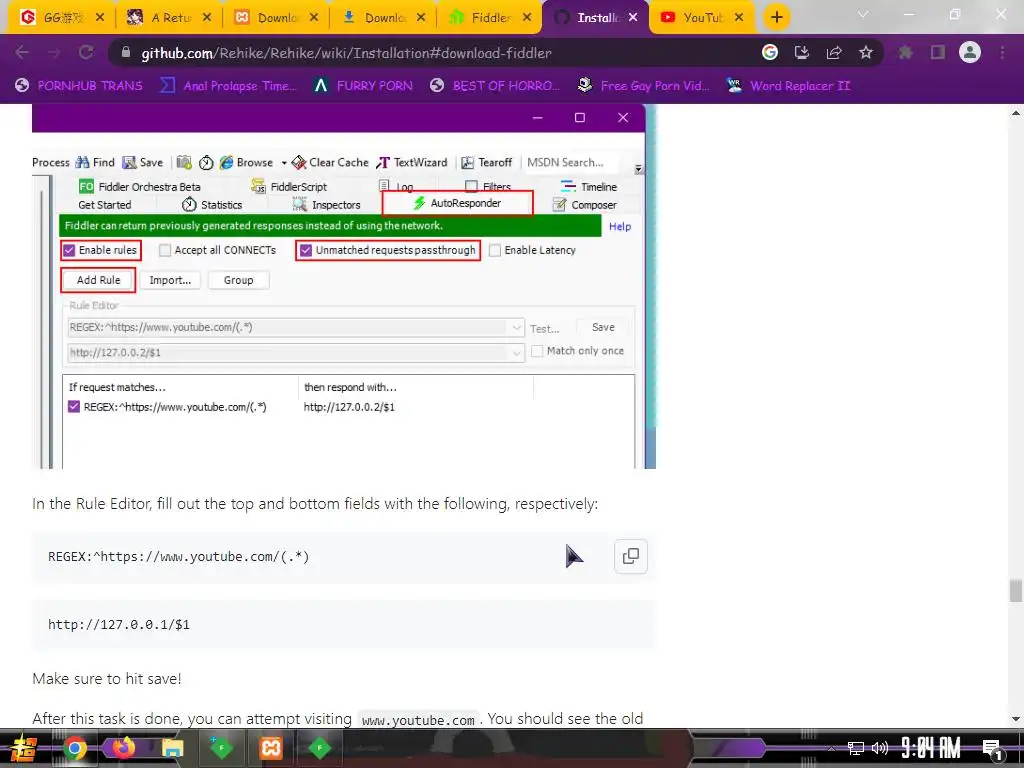Open the notification center icon
Image resolution: width=1024 pixels, height=768 pixels.
992,749
